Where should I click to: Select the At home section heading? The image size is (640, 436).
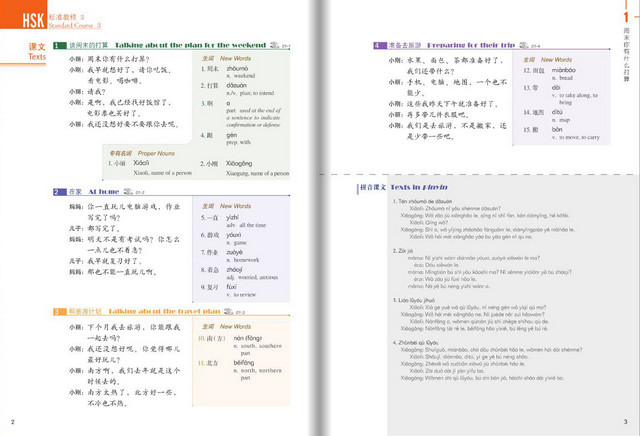point(104,191)
